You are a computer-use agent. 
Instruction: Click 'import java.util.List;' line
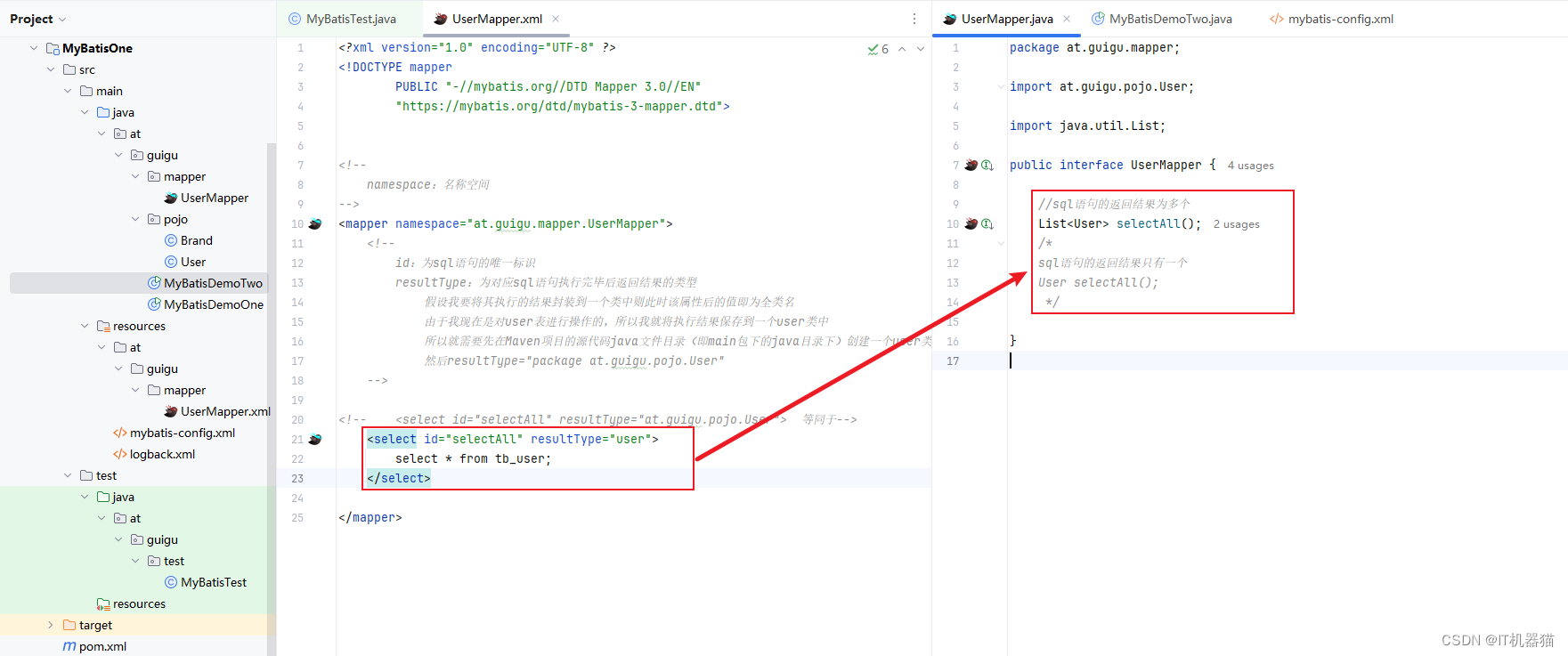click(1088, 126)
